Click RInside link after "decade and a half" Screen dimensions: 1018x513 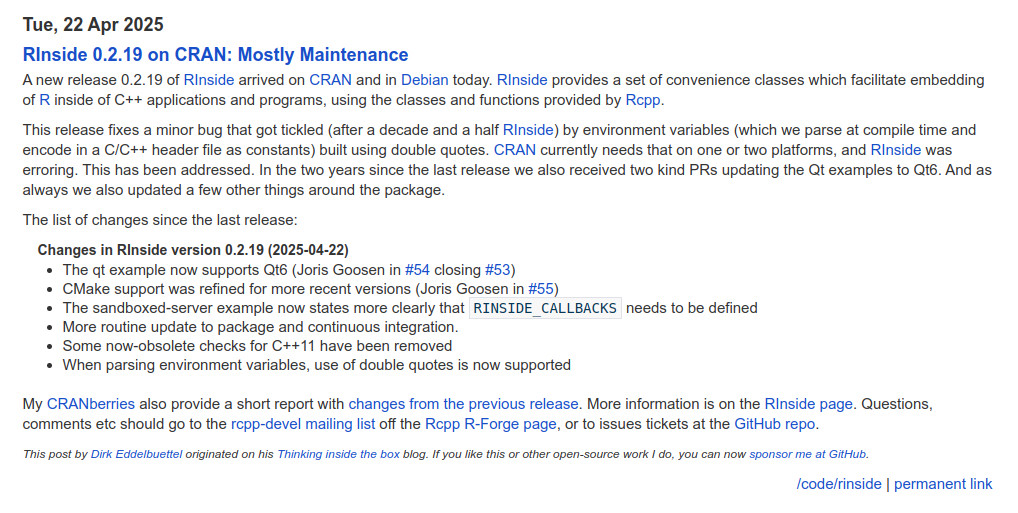point(528,130)
